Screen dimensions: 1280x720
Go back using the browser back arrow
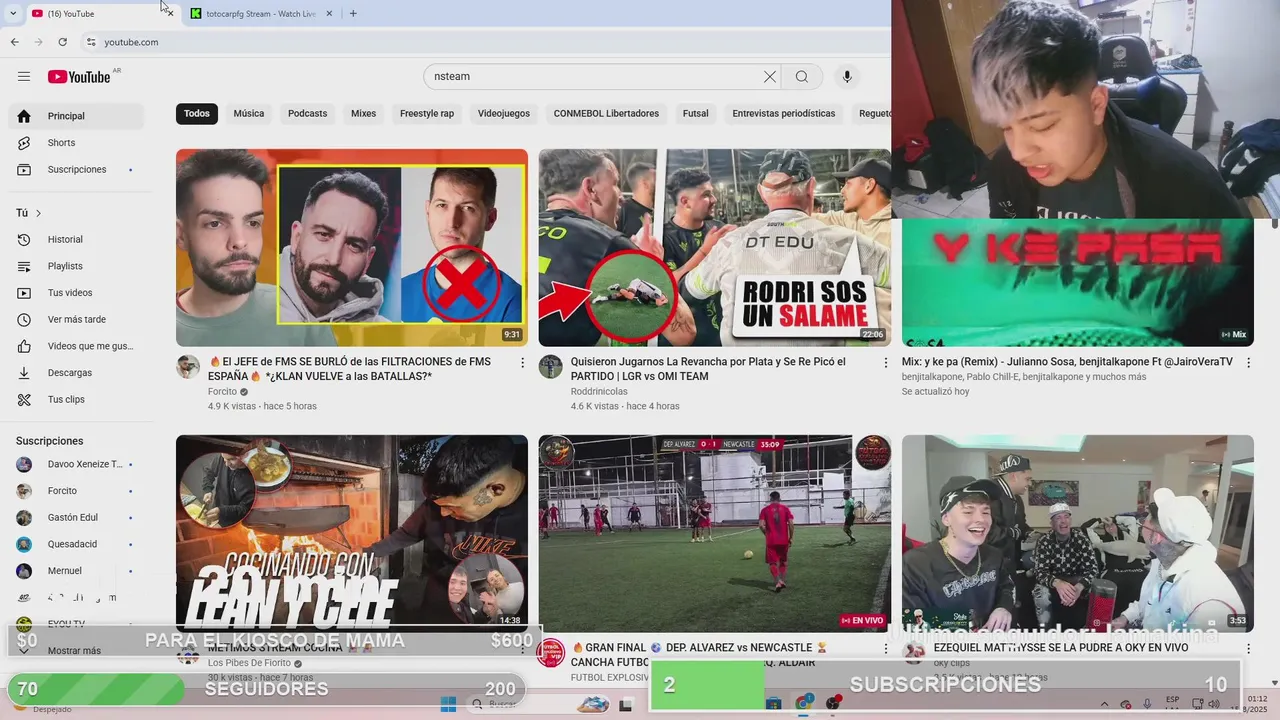tap(14, 42)
